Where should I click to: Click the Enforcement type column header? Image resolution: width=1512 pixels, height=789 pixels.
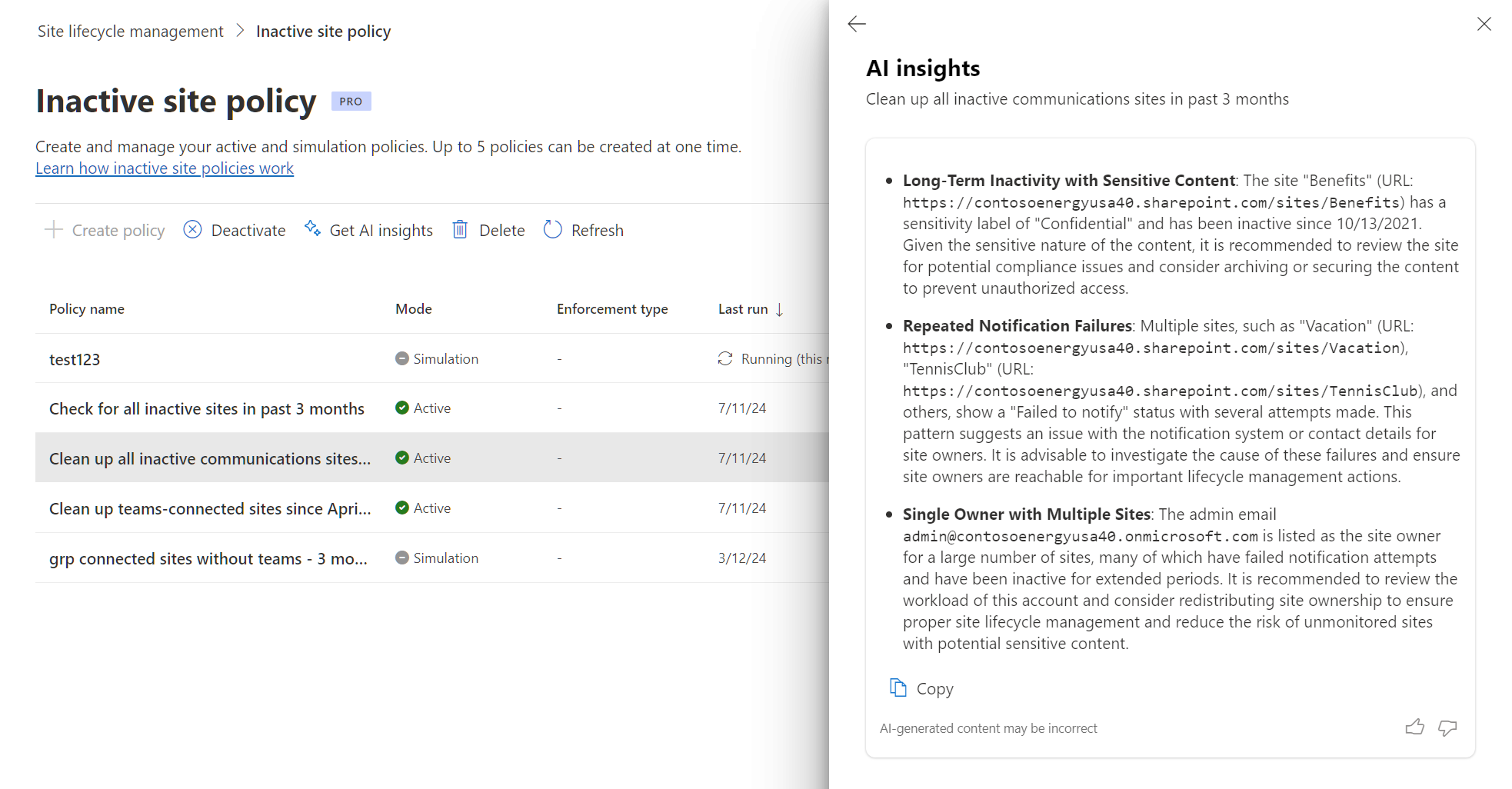(x=612, y=309)
